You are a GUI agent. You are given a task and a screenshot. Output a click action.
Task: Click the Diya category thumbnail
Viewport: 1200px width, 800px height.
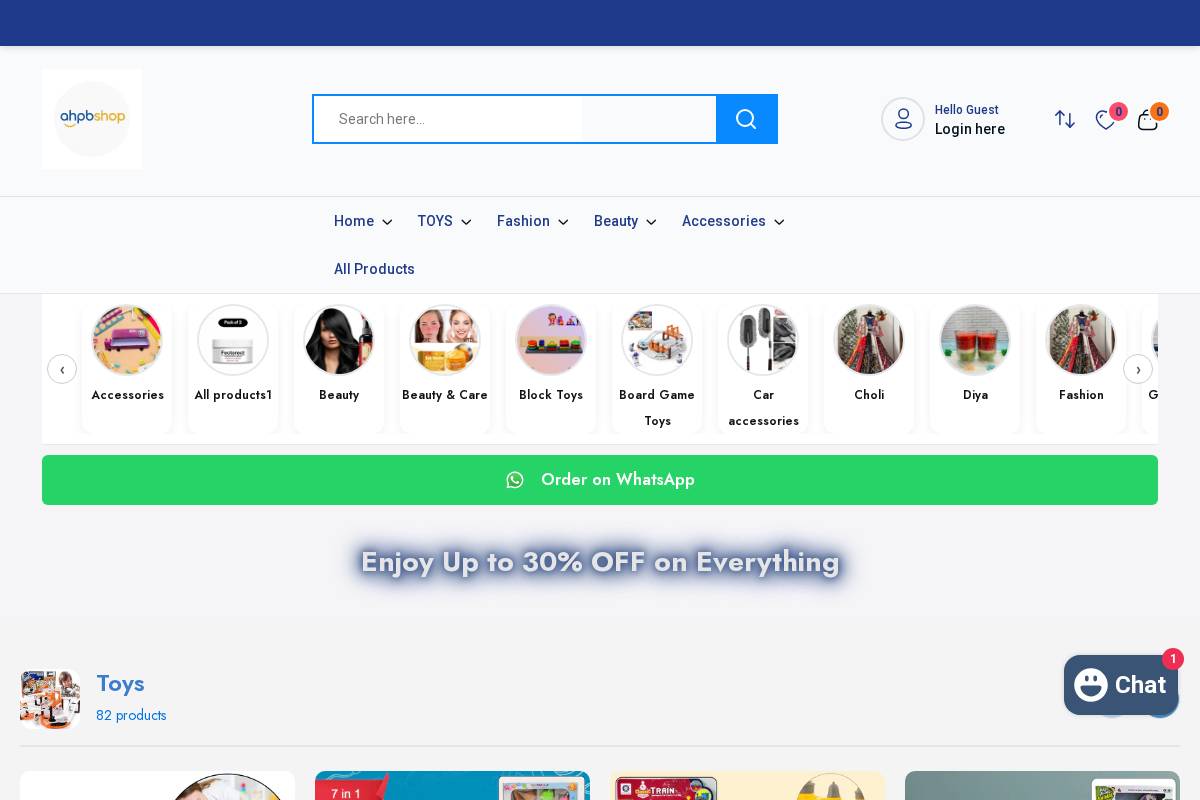click(975, 340)
